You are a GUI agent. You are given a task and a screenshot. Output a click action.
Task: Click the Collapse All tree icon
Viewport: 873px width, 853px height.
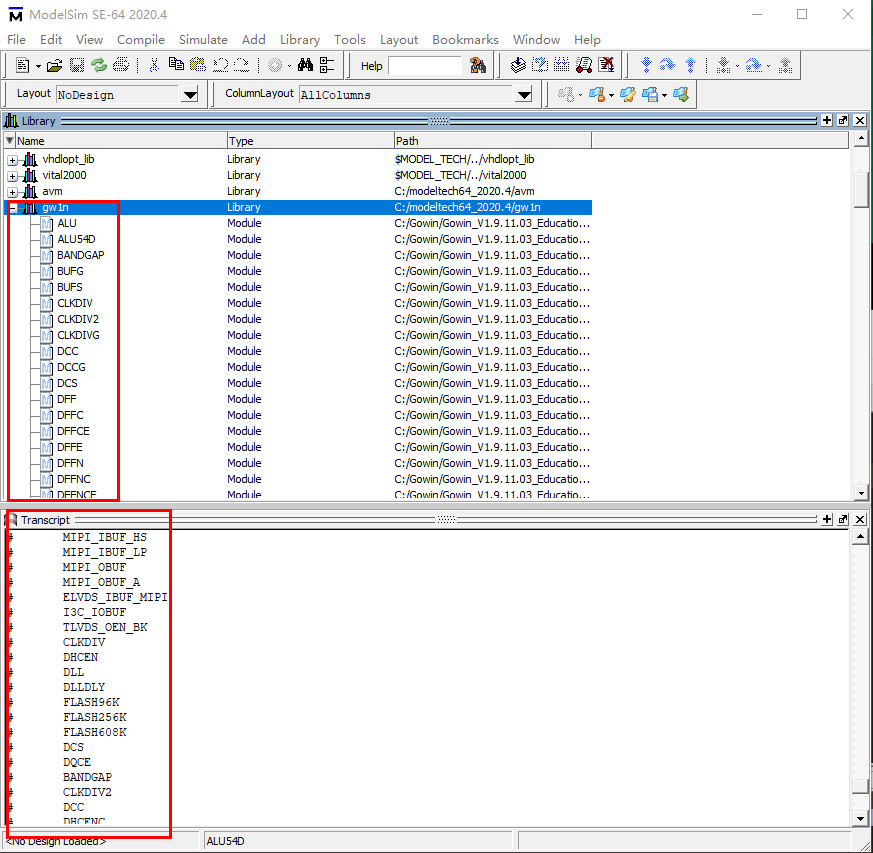pos(327,66)
